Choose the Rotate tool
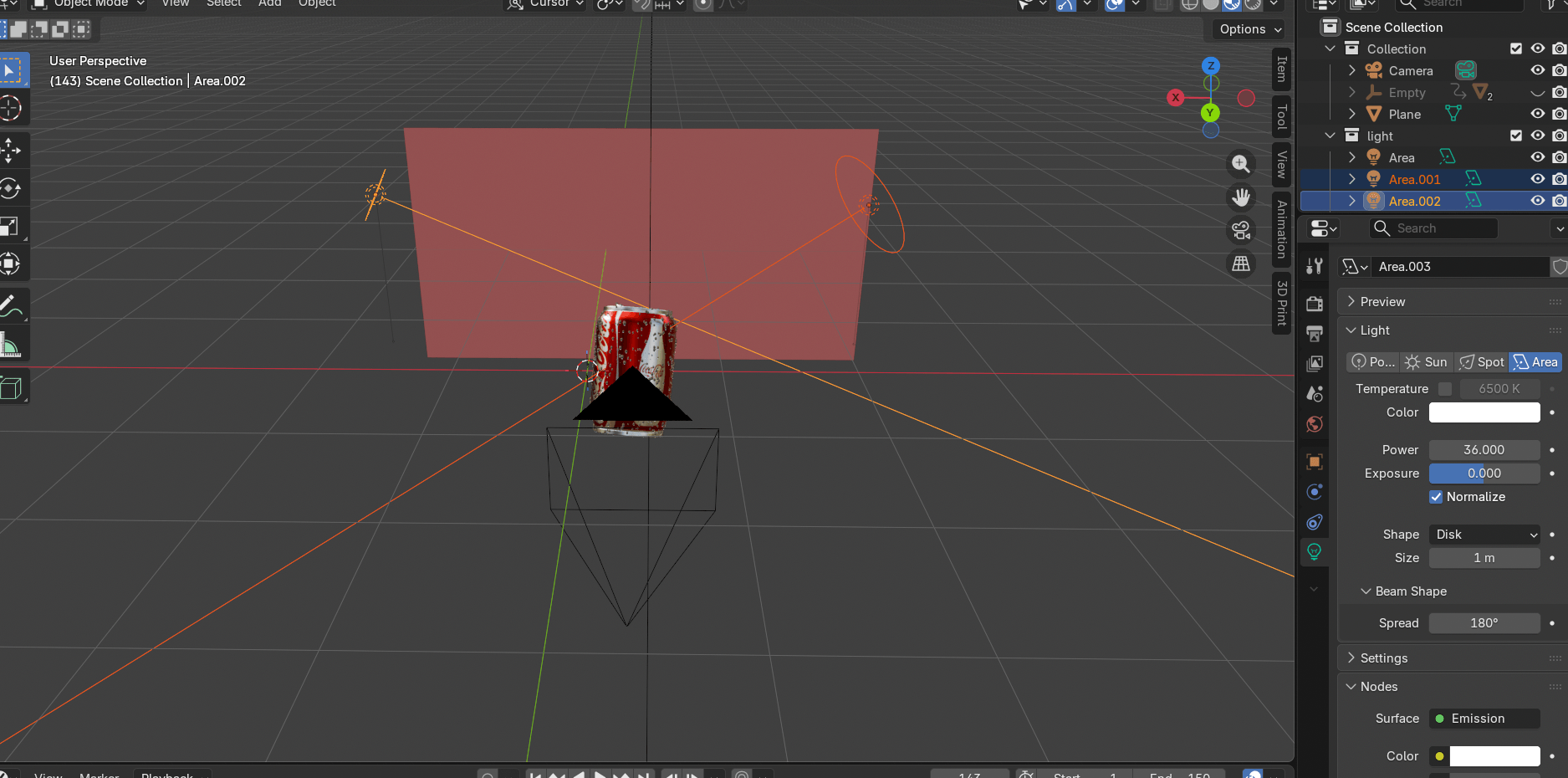1568x778 pixels. pyautogui.click(x=11, y=188)
